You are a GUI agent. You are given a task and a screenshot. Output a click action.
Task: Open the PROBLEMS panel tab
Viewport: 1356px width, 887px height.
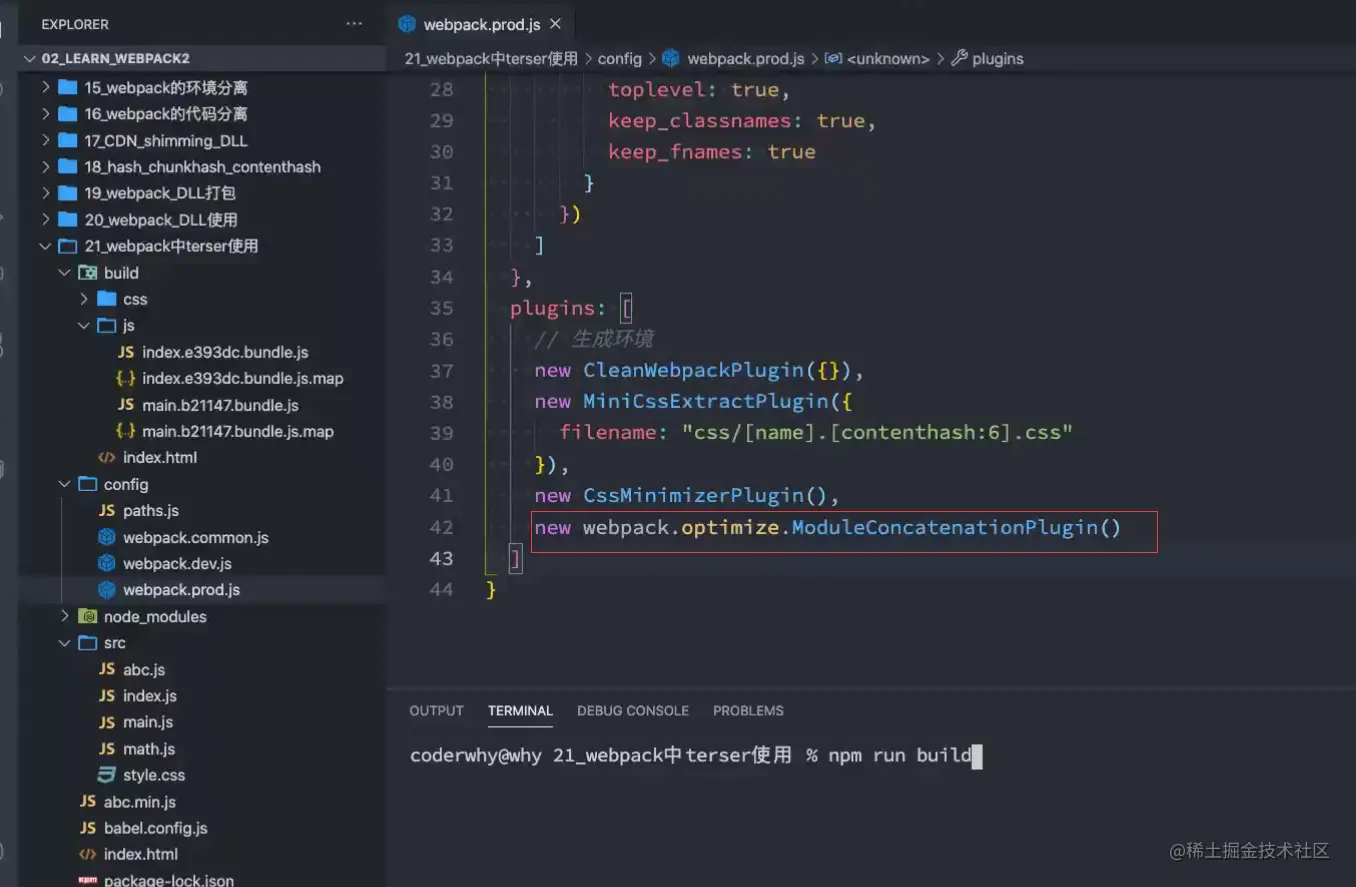(x=748, y=711)
